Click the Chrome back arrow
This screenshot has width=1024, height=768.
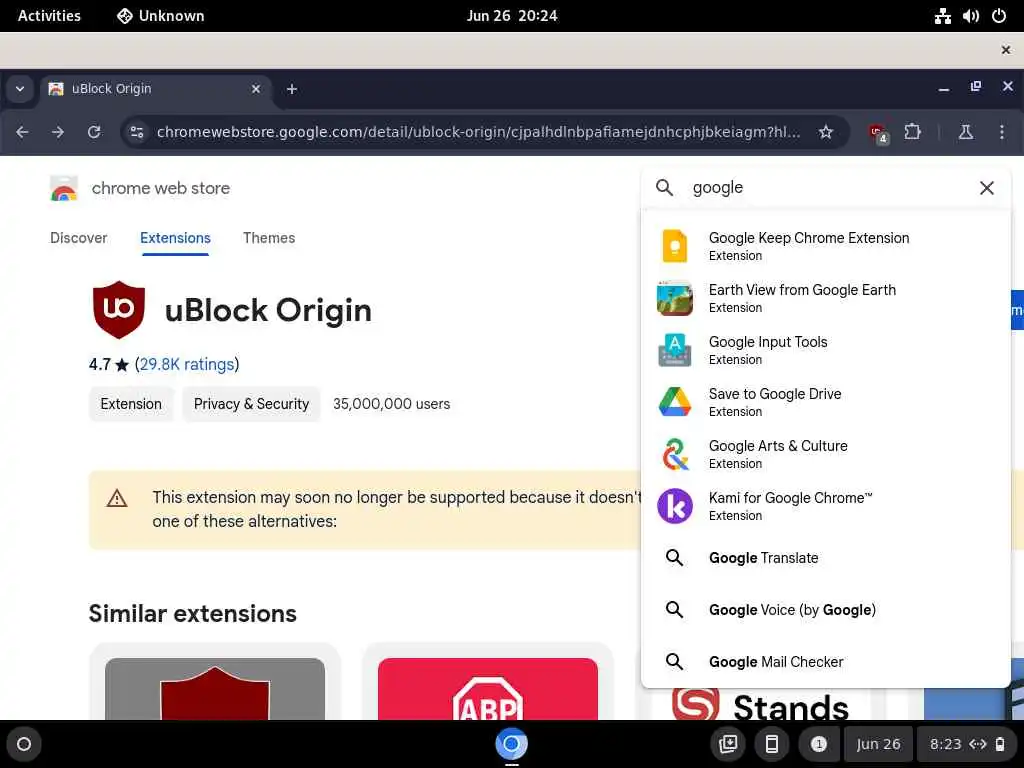[22, 132]
